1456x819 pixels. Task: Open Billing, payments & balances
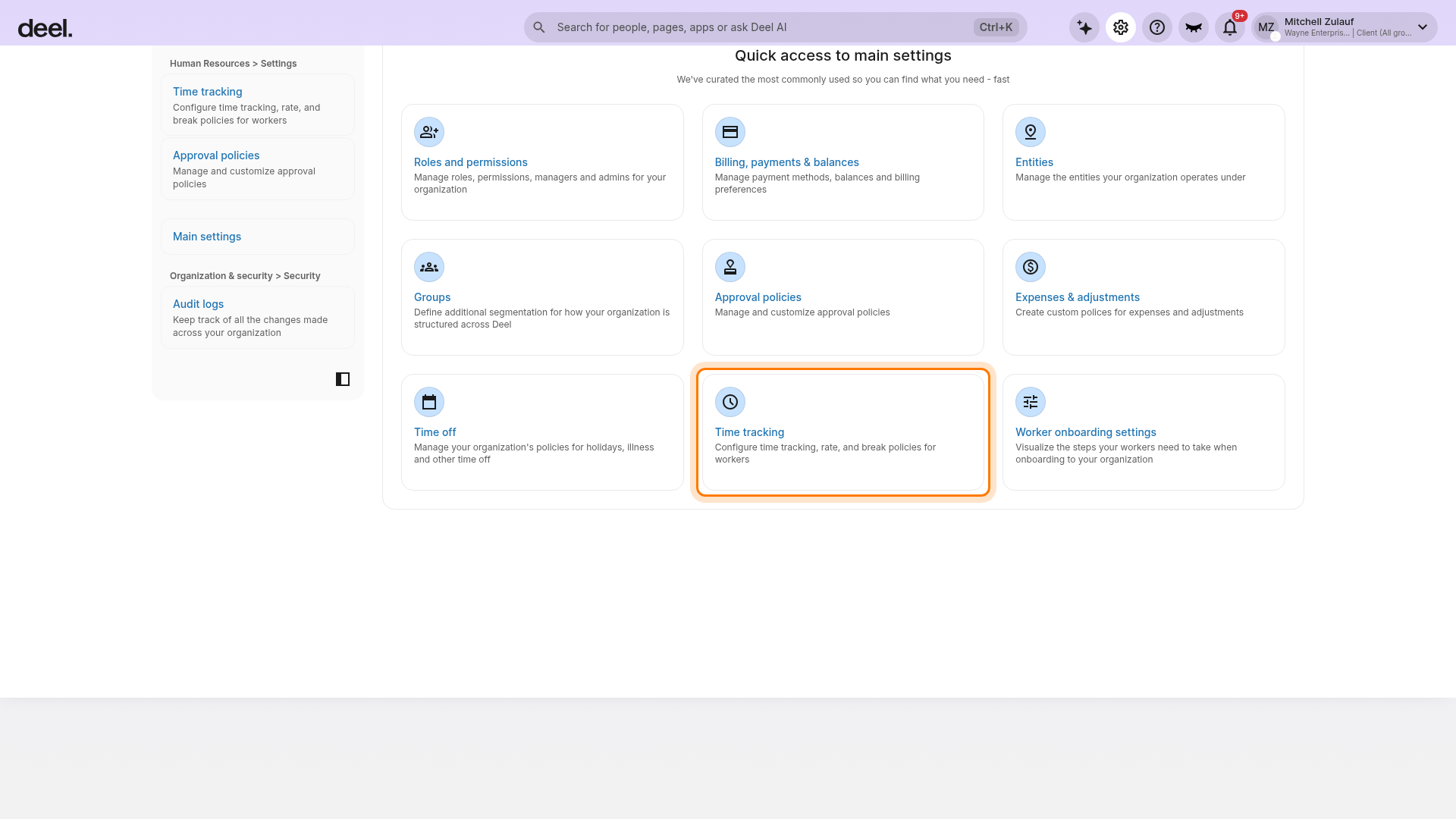(786, 162)
